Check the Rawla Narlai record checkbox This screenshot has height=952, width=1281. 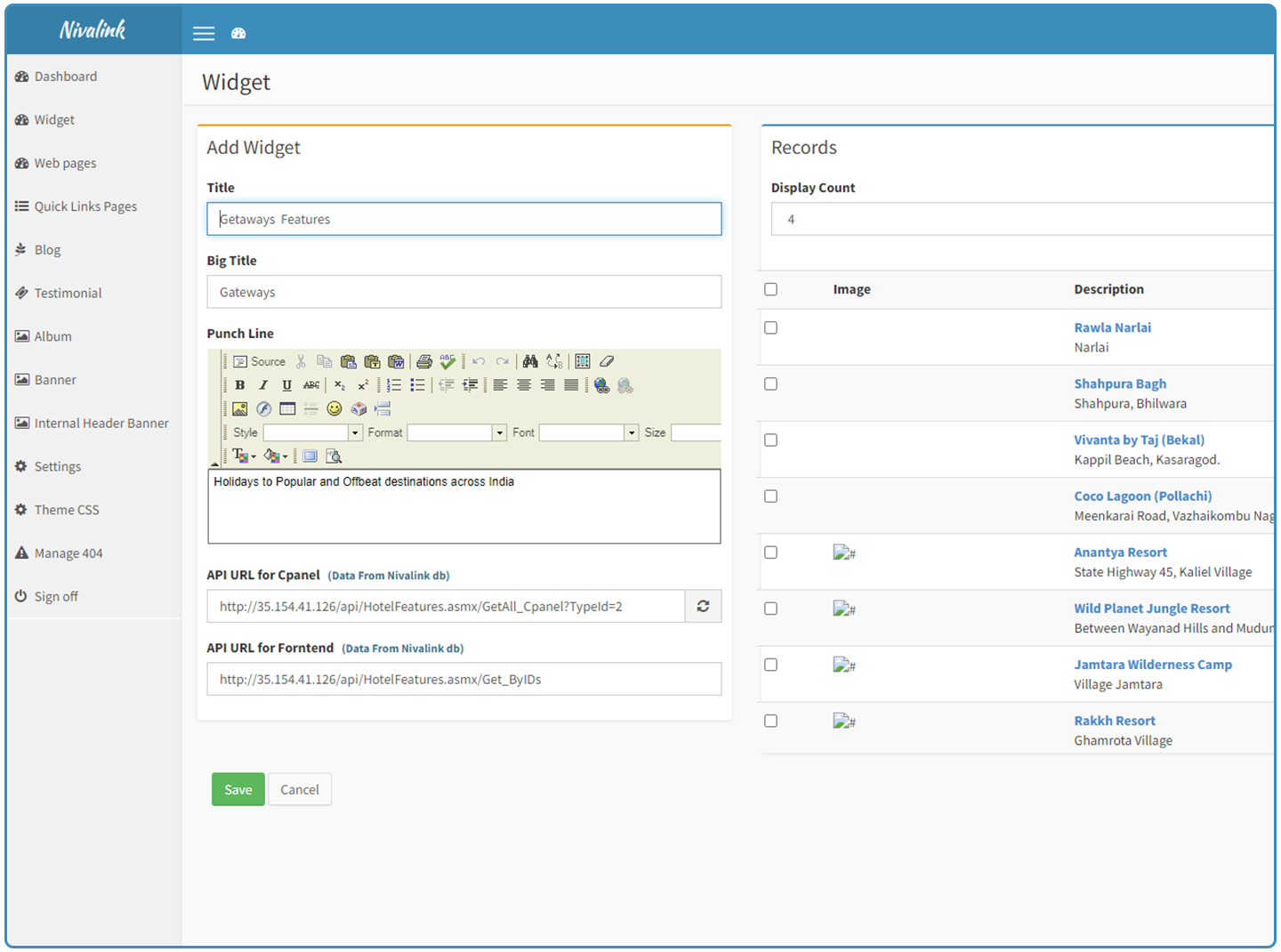coord(770,327)
